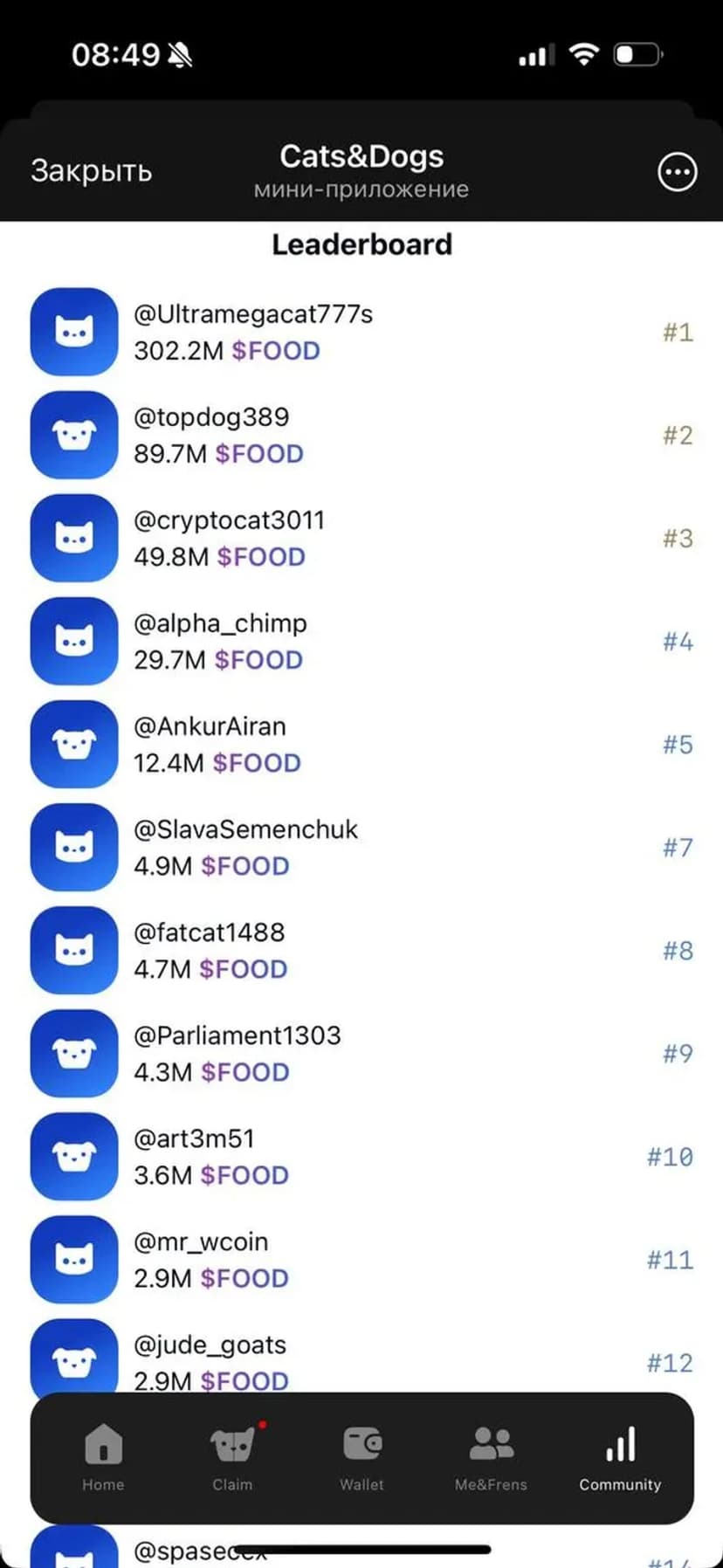Tap the cat avatar of @cryptocat3011
The height and width of the screenshot is (1568, 723).
(x=74, y=538)
